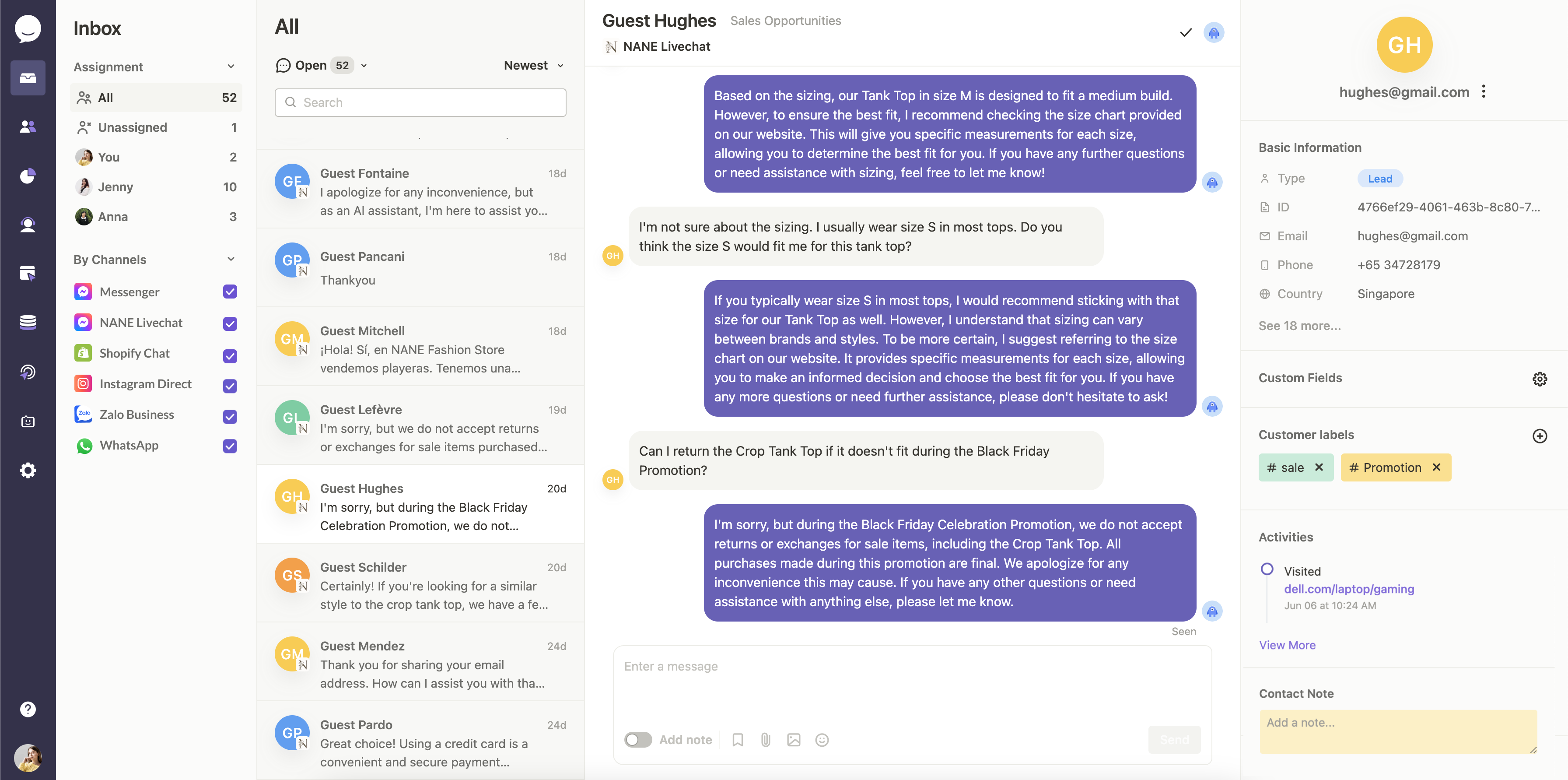Open the Newest sort dropdown
The image size is (1568, 780).
pyautogui.click(x=533, y=65)
